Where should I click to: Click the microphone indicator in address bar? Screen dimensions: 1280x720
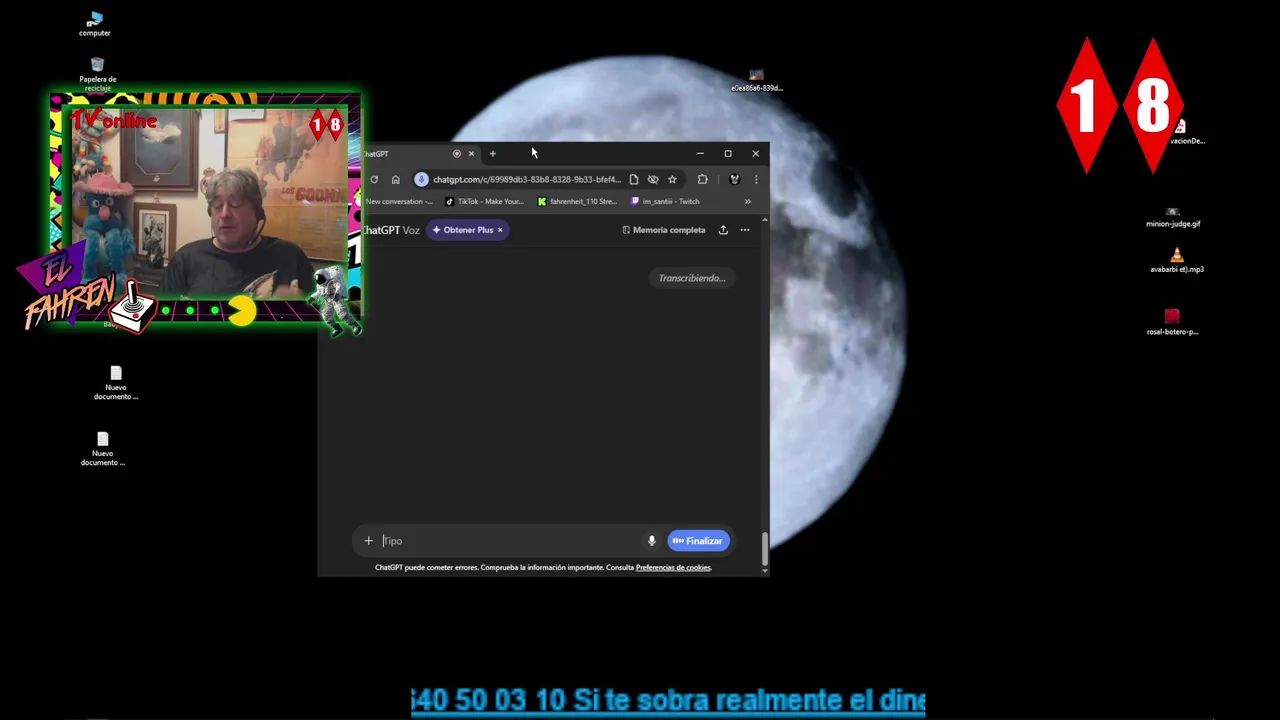click(421, 180)
